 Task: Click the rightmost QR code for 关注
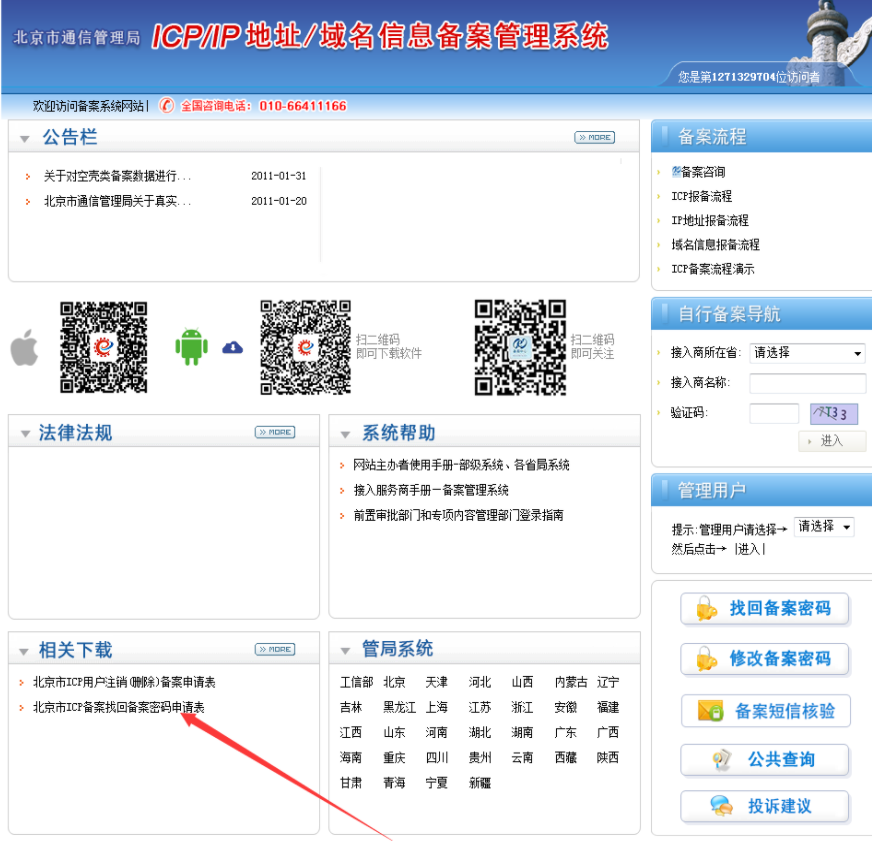[519, 347]
